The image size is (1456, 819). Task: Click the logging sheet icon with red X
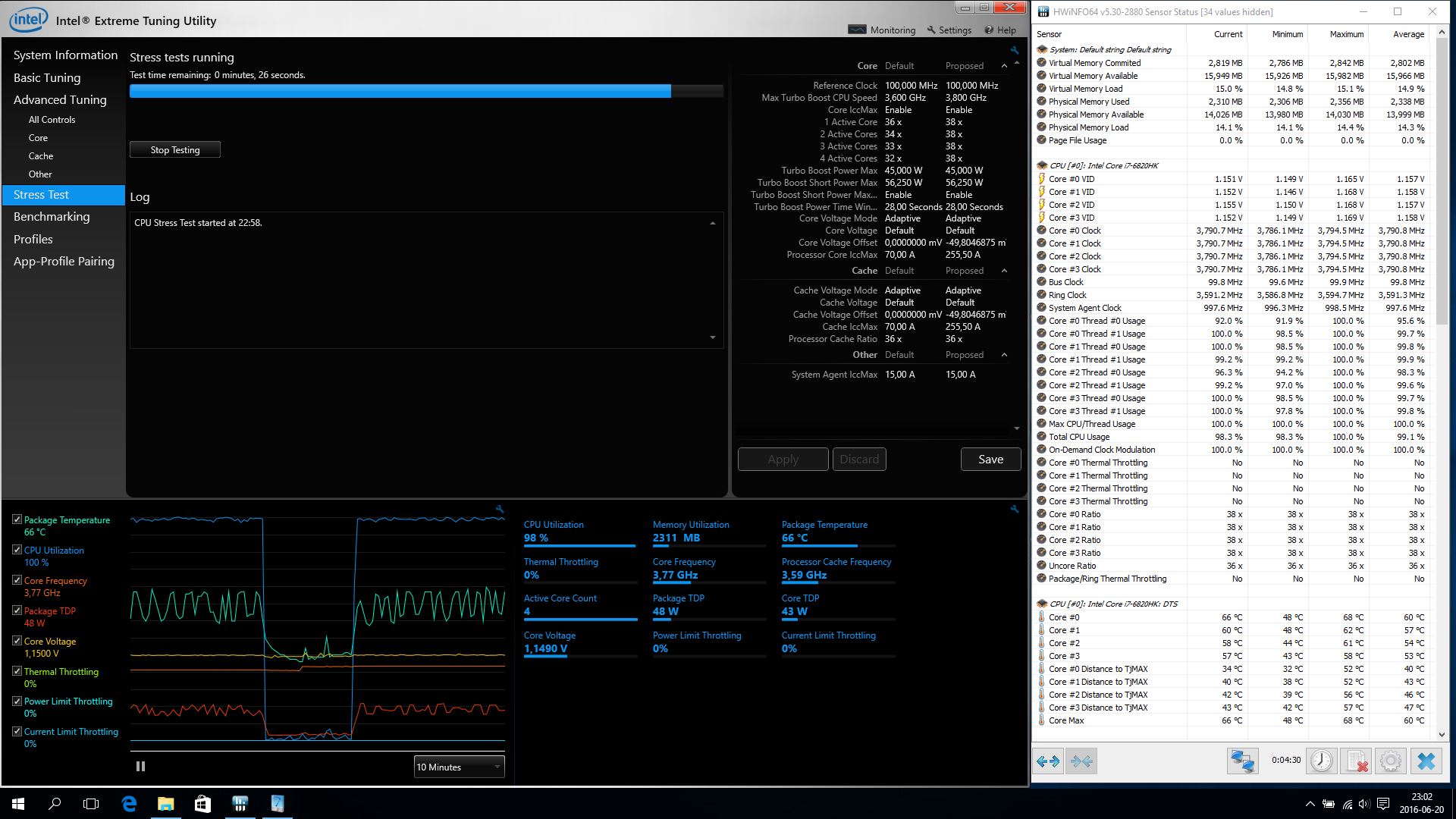pyautogui.click(x=1357, y=761)
